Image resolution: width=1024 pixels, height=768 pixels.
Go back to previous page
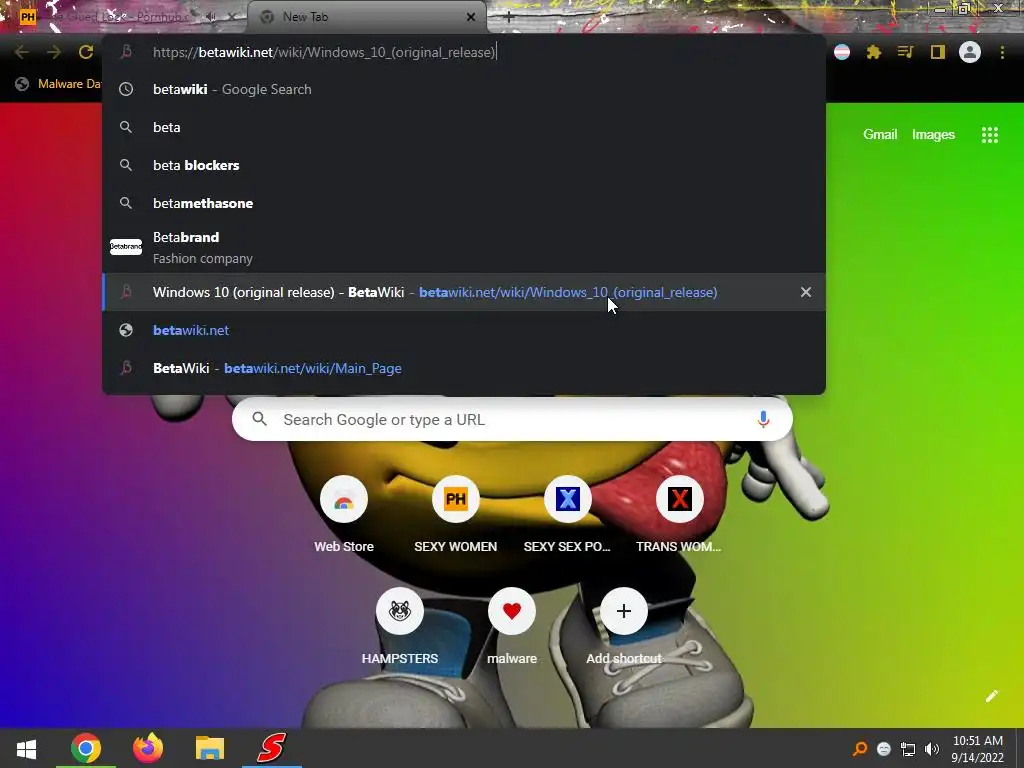(x=22, y=52)
